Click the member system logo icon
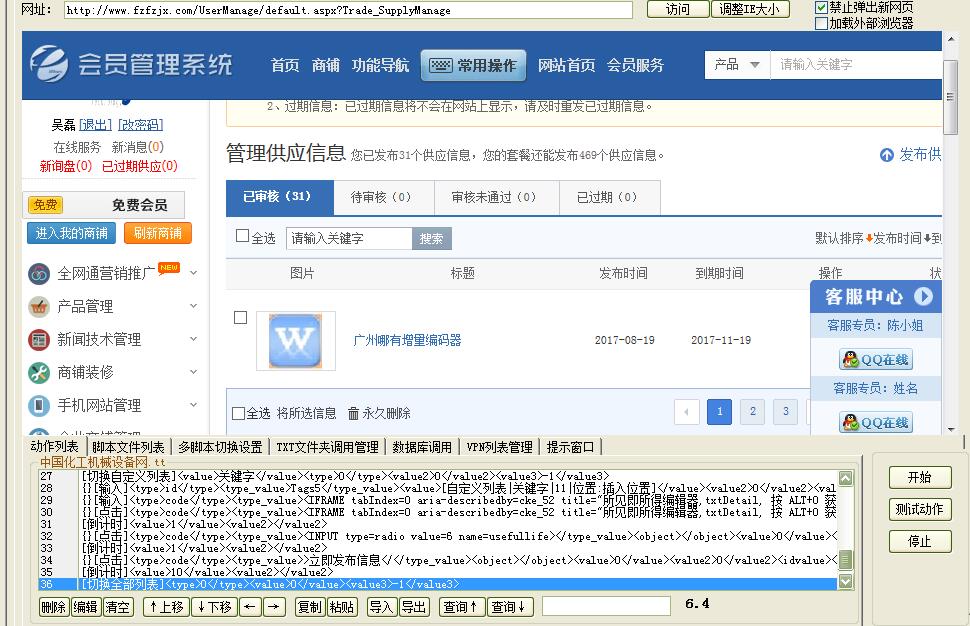Screen dimensions: 970x626 [x=49, y=63]
